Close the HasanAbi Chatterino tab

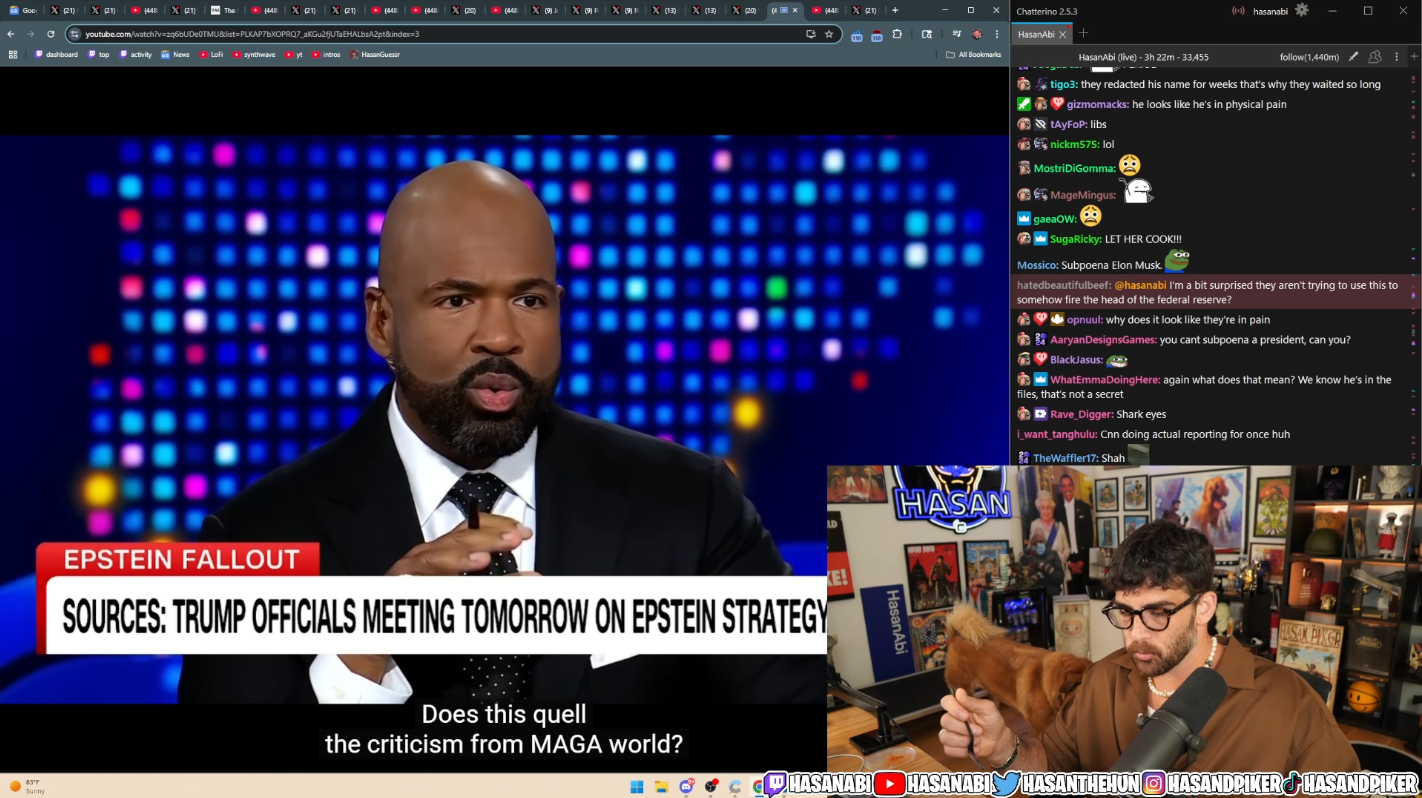1062,34
